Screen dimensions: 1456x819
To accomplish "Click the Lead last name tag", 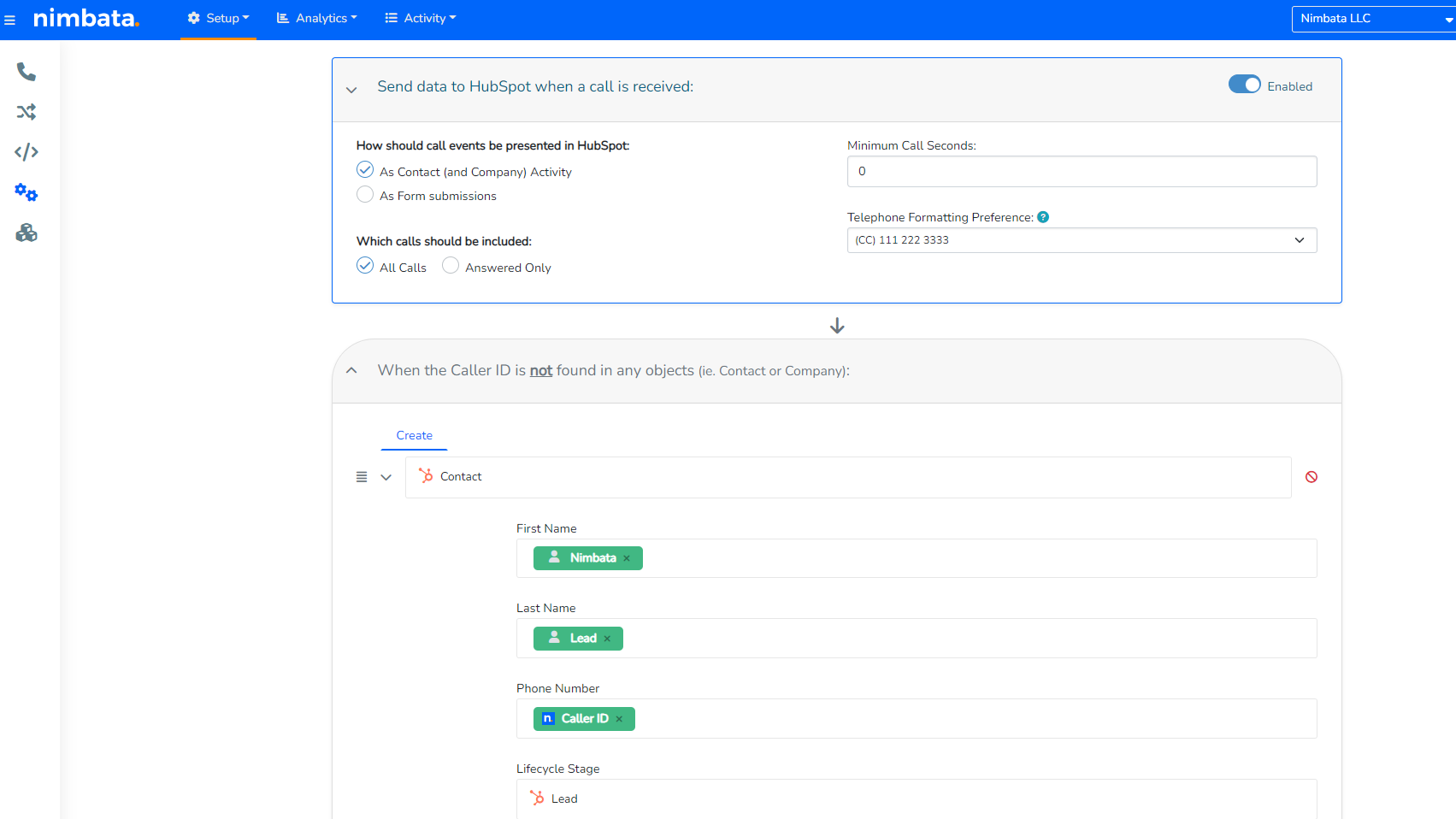I will click(x=578, y=639).
